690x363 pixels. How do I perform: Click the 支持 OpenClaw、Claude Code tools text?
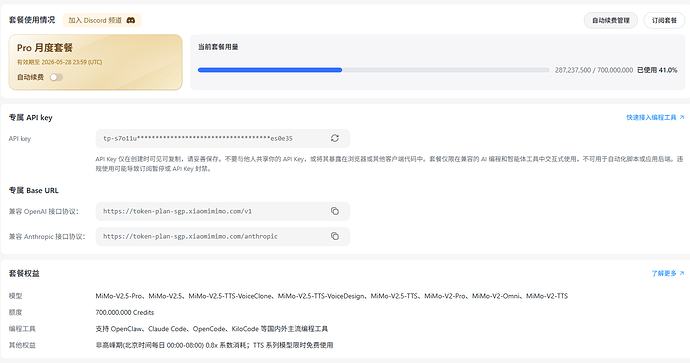(x=212, y=329)
